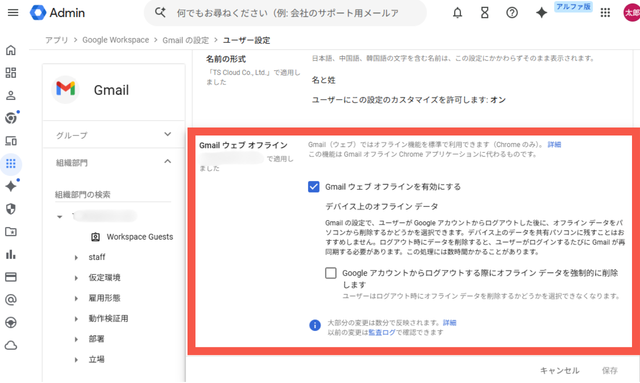This screenshot has width=640, height=383.
Task: Open the generative AI sparkle icon in the sidebar
Action: point(11,186)
